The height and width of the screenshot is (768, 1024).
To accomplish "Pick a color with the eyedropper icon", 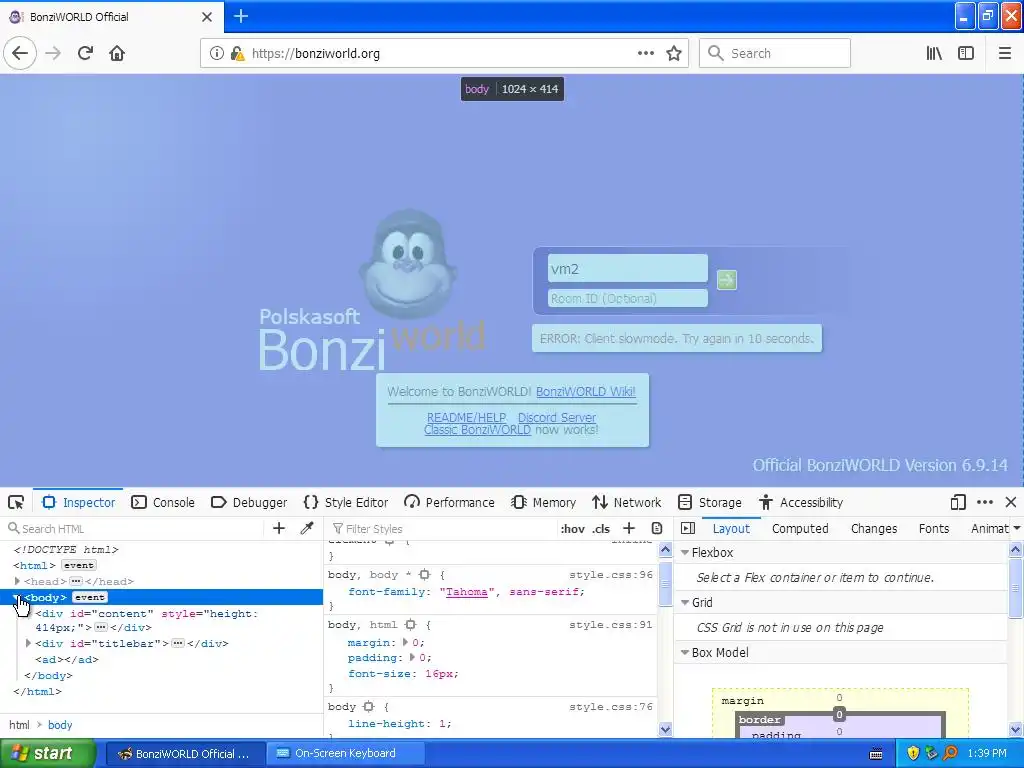I will [307, 528].
